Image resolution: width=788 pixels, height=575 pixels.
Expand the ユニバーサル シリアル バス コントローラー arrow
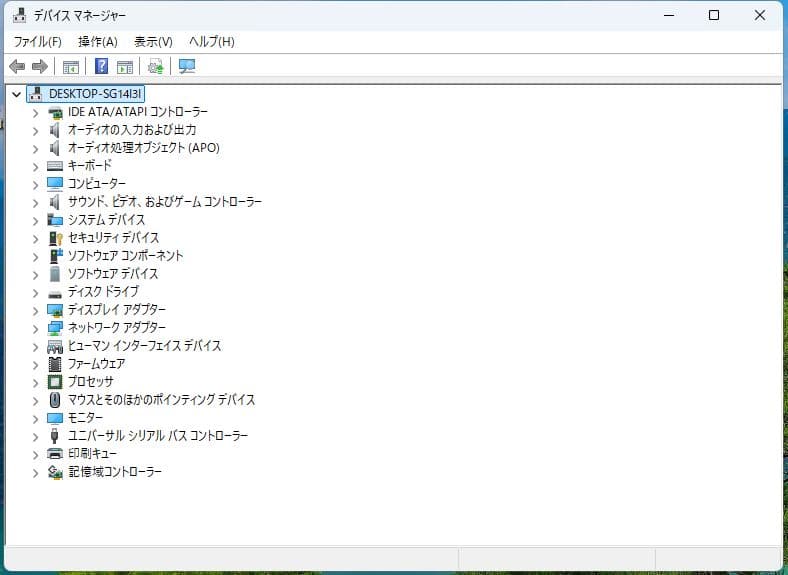[x=35, y=437]
